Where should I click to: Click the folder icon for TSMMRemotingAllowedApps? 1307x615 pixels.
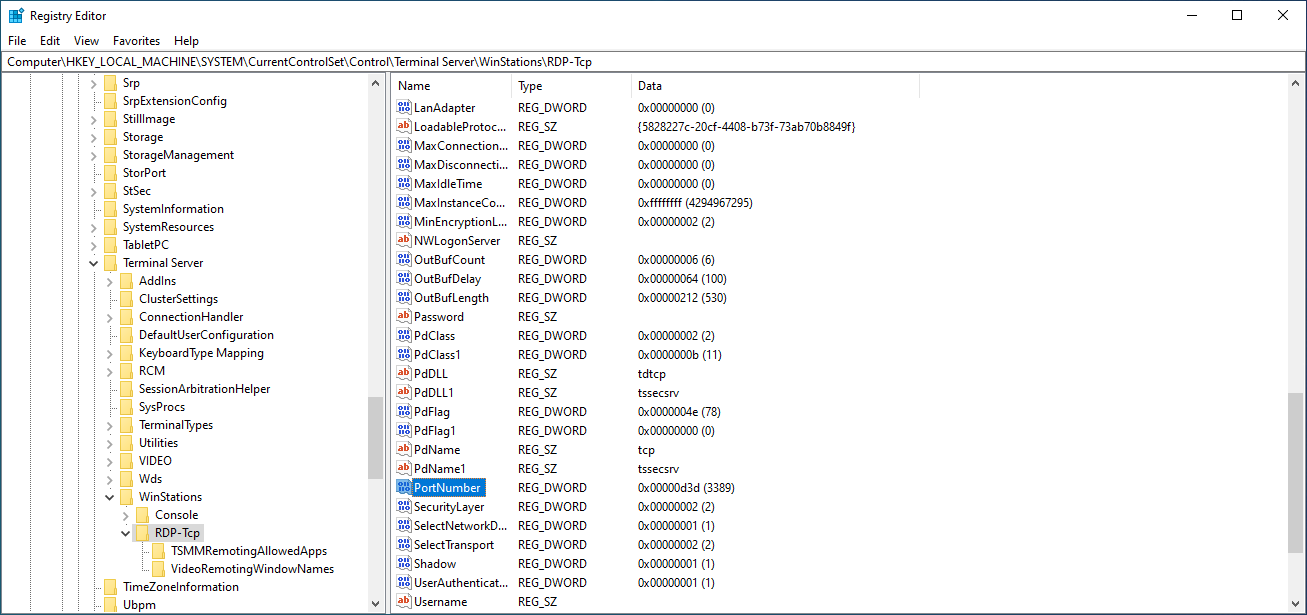pyautogui.click(x=158, y=551)
